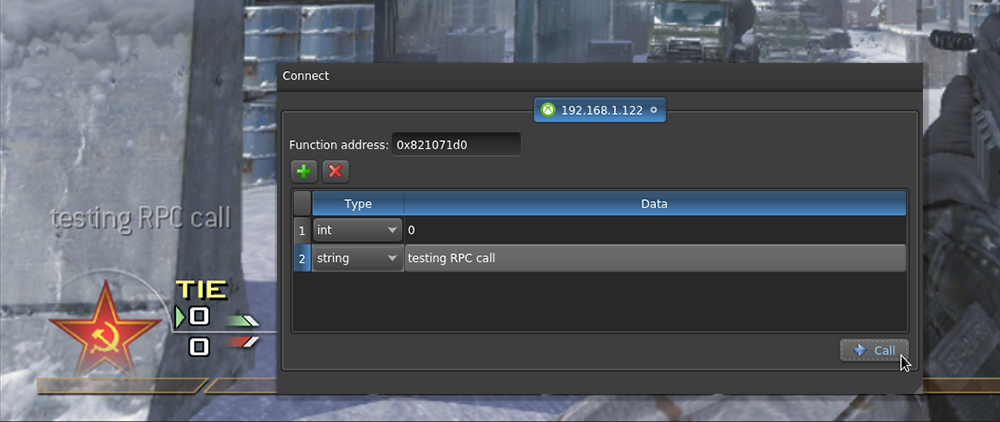The image size is (1000, 422).
Task: Click the Connect window title bar
Action: pyautogui.click(x=599, y=76)
